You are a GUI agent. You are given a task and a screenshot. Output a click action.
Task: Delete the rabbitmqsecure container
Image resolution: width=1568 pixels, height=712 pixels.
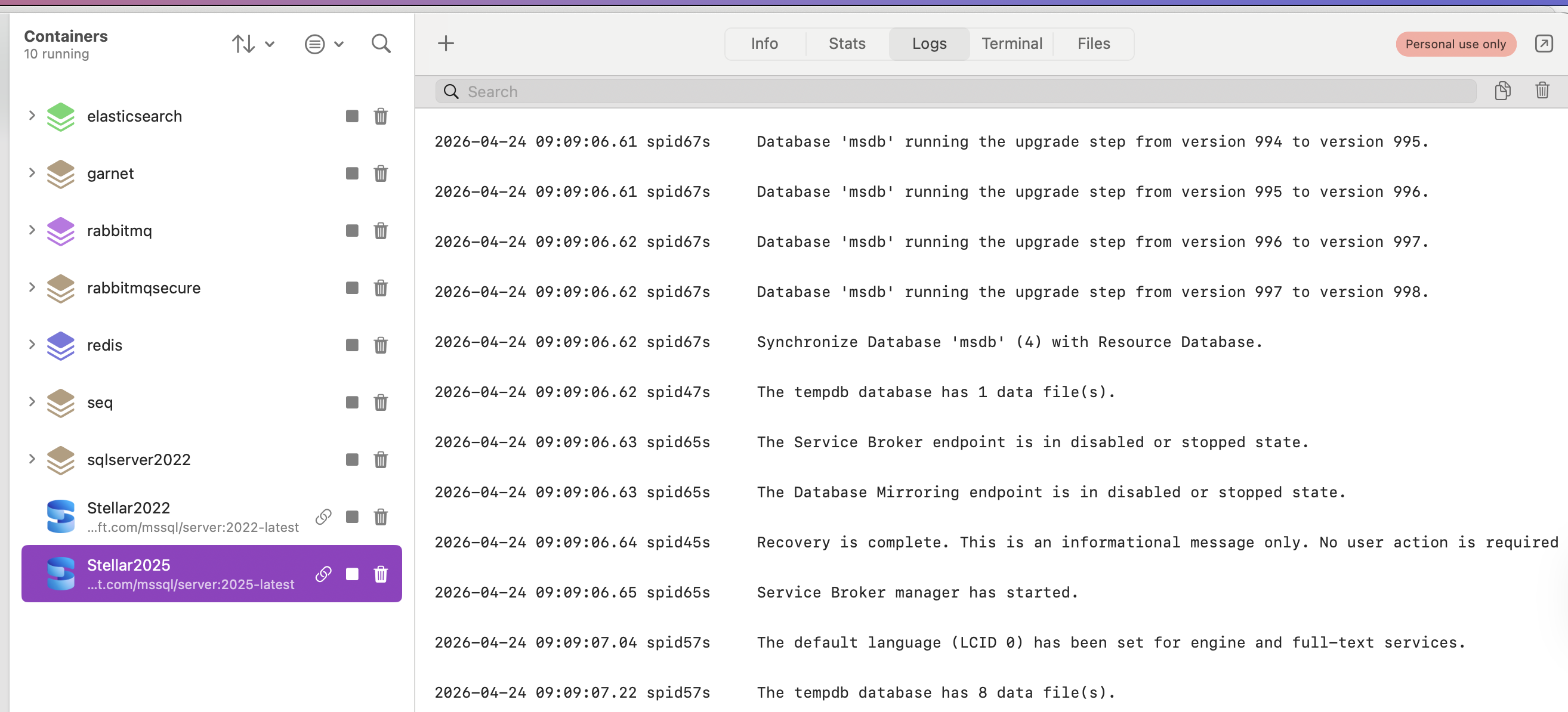(381, 288)
